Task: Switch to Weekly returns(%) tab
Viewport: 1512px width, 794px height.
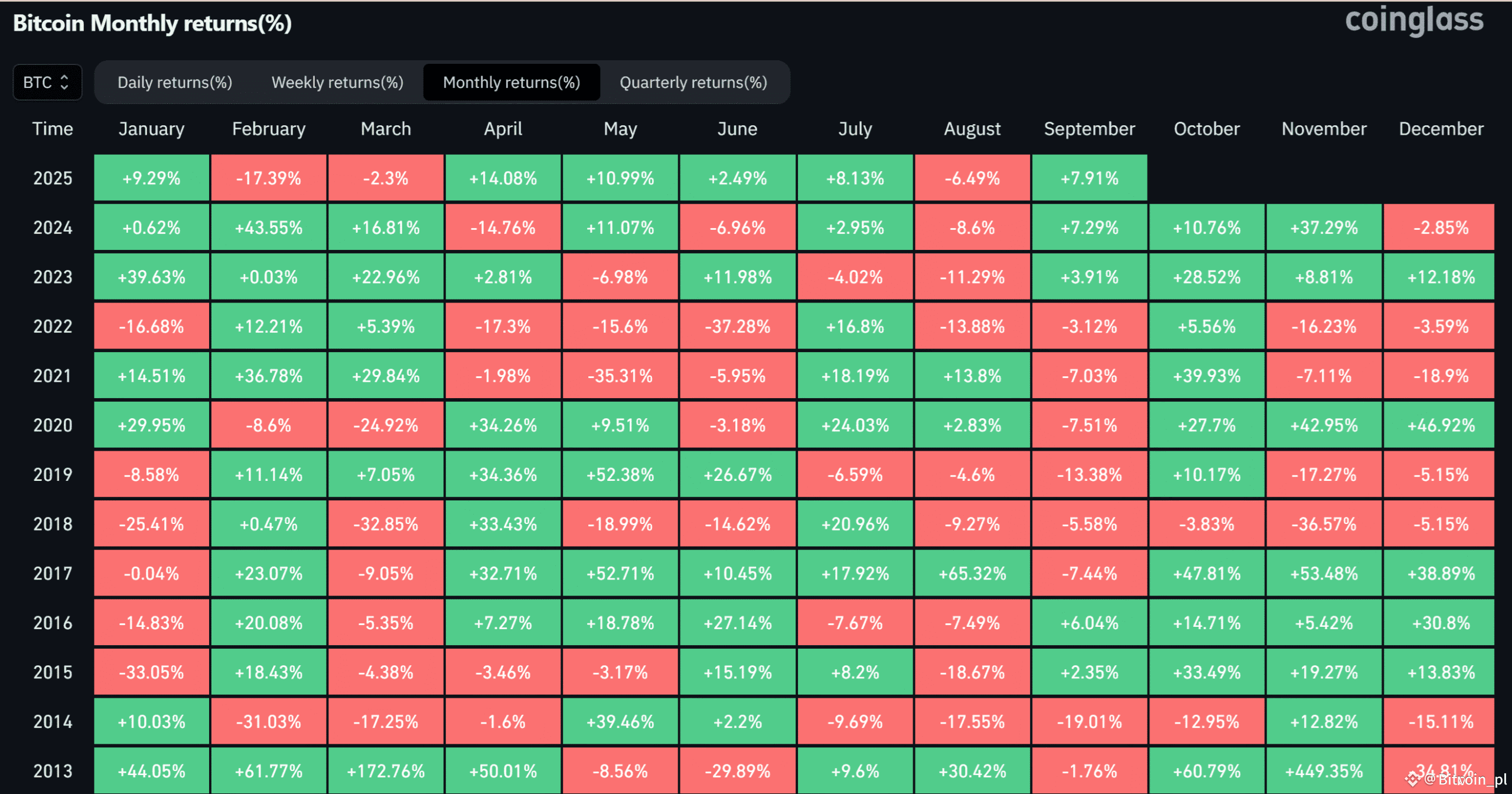Action: tap(337, 82)
